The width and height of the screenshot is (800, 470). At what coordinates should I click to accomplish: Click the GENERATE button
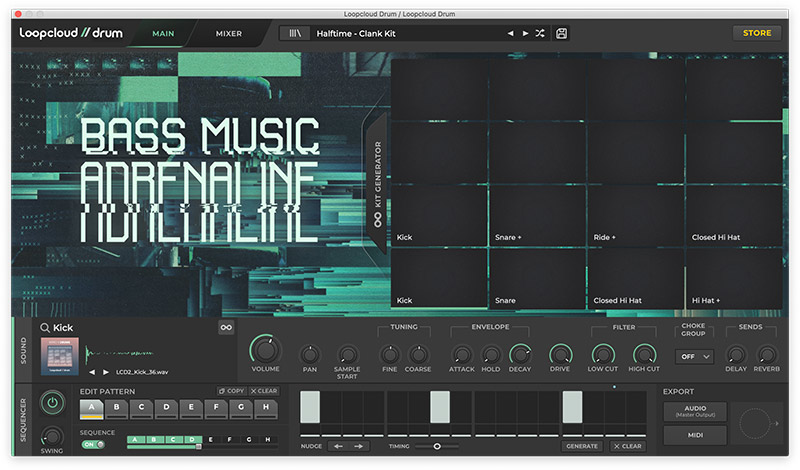point(582,446)
